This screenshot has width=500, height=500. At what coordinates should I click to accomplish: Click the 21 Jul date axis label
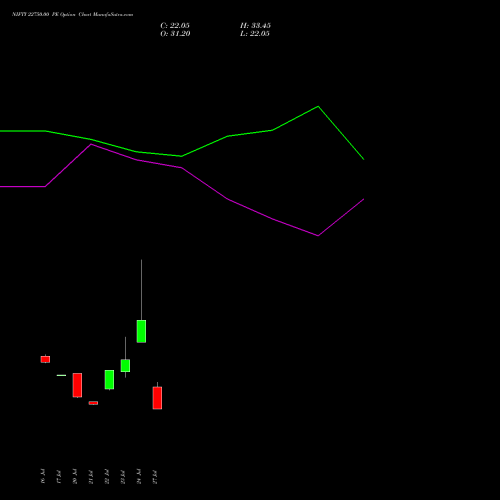coord(91,476)
